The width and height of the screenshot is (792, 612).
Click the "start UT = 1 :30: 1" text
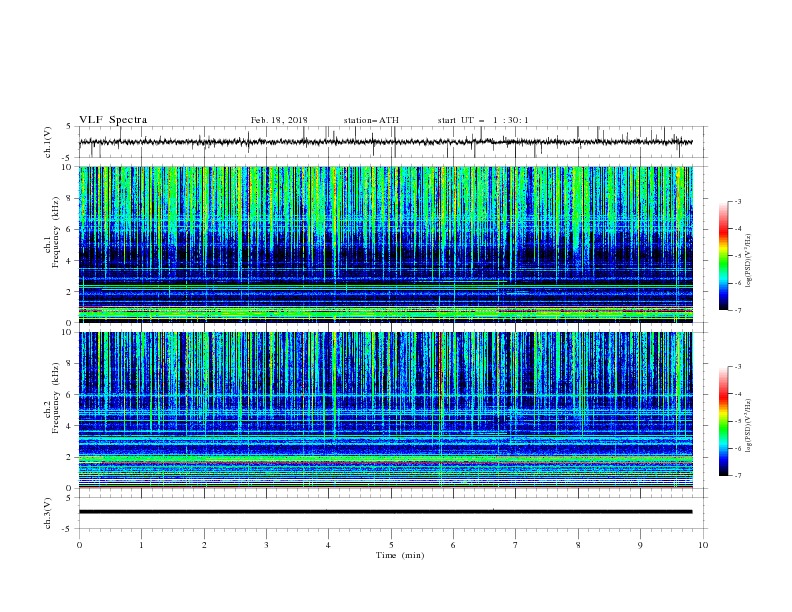tap(483, 120)
